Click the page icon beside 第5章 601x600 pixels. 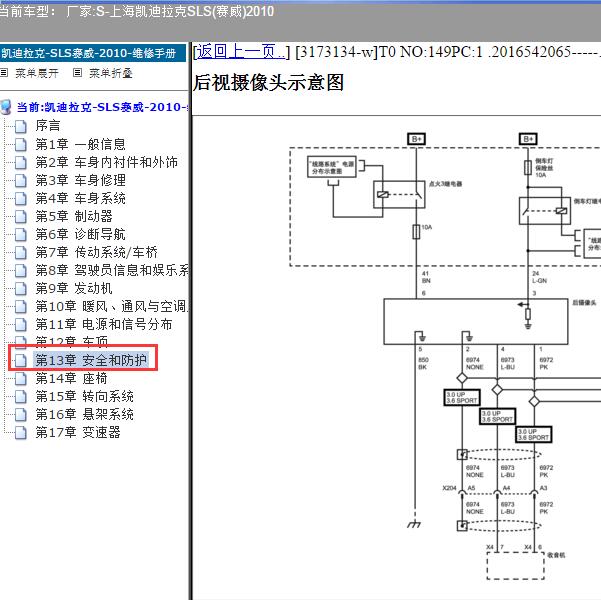[21, 217]
